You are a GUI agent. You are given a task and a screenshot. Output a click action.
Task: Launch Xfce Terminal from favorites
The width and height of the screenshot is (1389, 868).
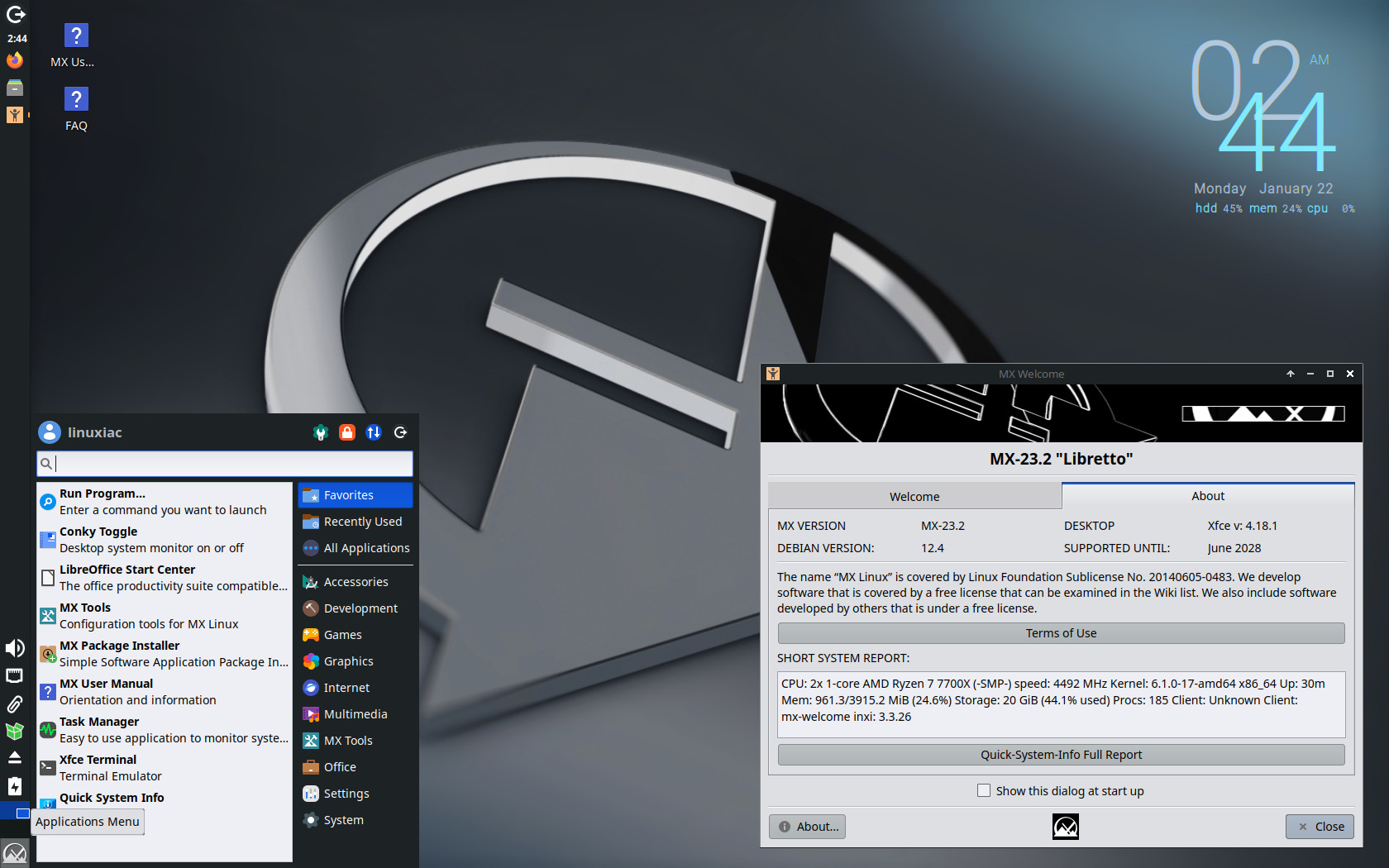pos(165,768)
